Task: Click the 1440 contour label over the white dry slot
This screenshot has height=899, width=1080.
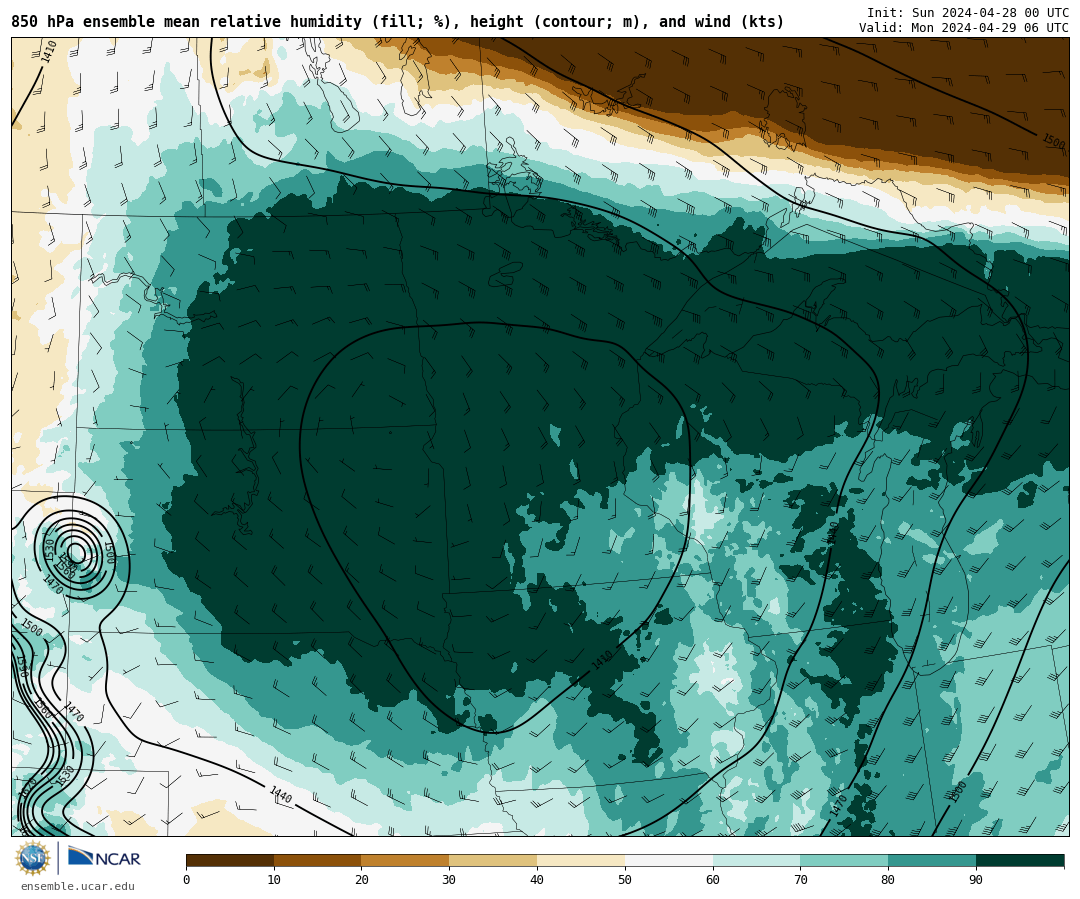Action: (280, 794)
